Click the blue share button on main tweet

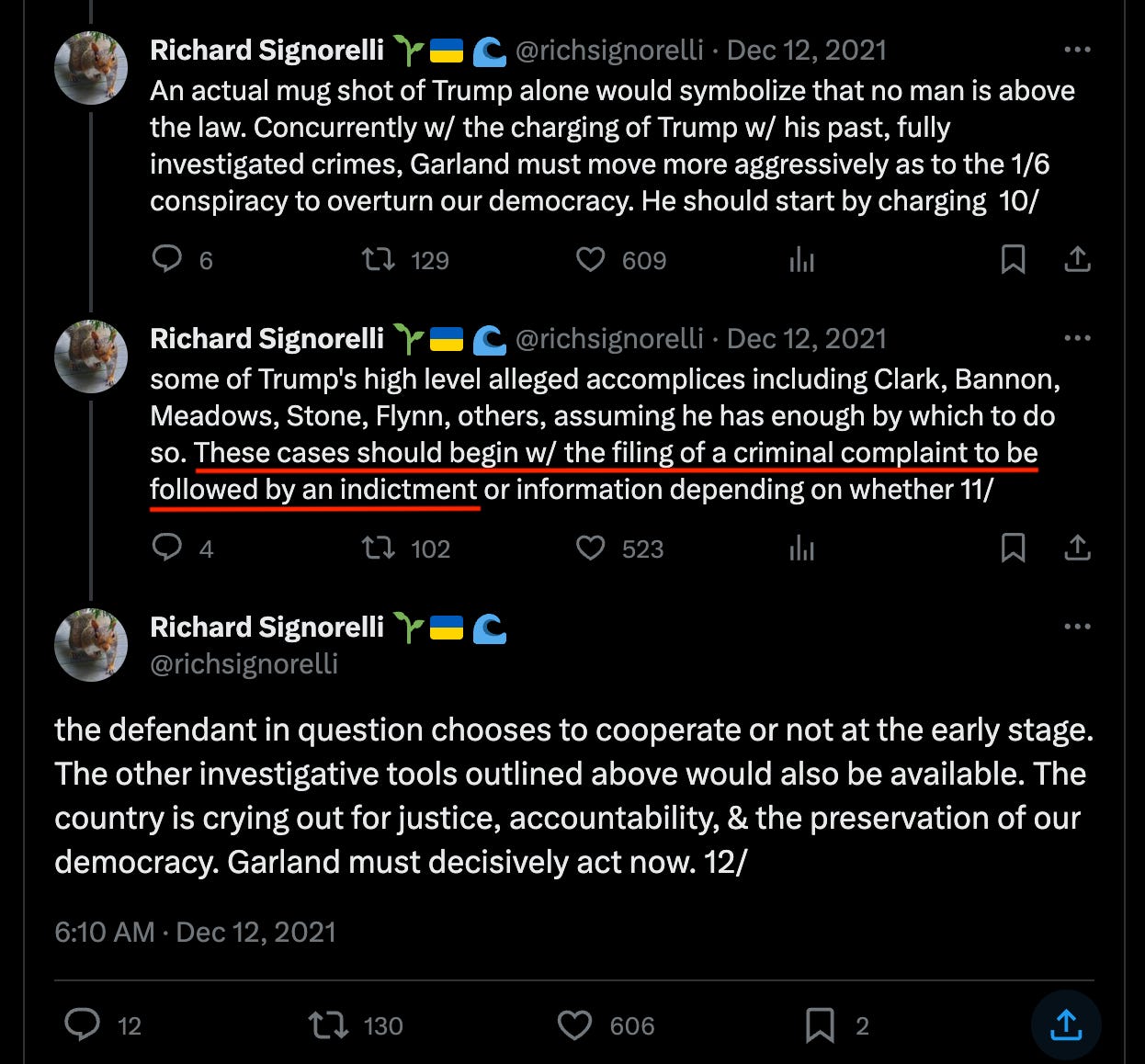coord(1066,1024)
